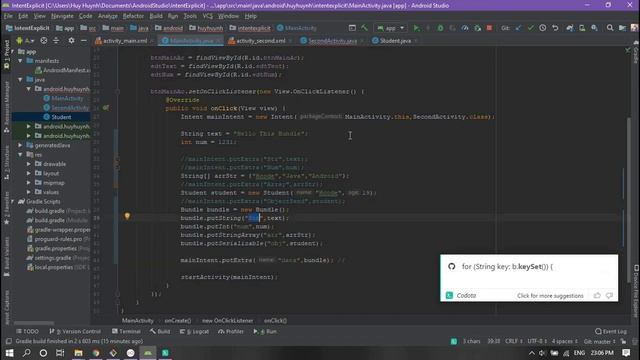Viewport: 640px width, 360px height.
Task: Stop the running app with red square
Action: (489, 28)
